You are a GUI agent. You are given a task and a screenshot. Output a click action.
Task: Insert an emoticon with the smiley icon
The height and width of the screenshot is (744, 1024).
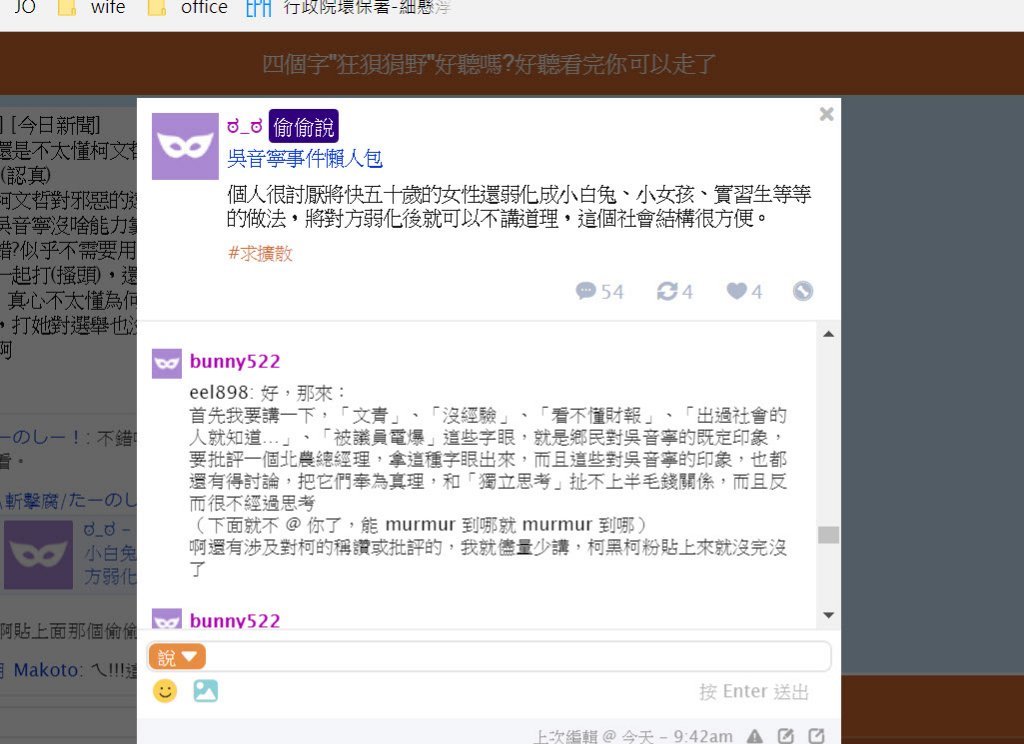(x=165, y=690)
